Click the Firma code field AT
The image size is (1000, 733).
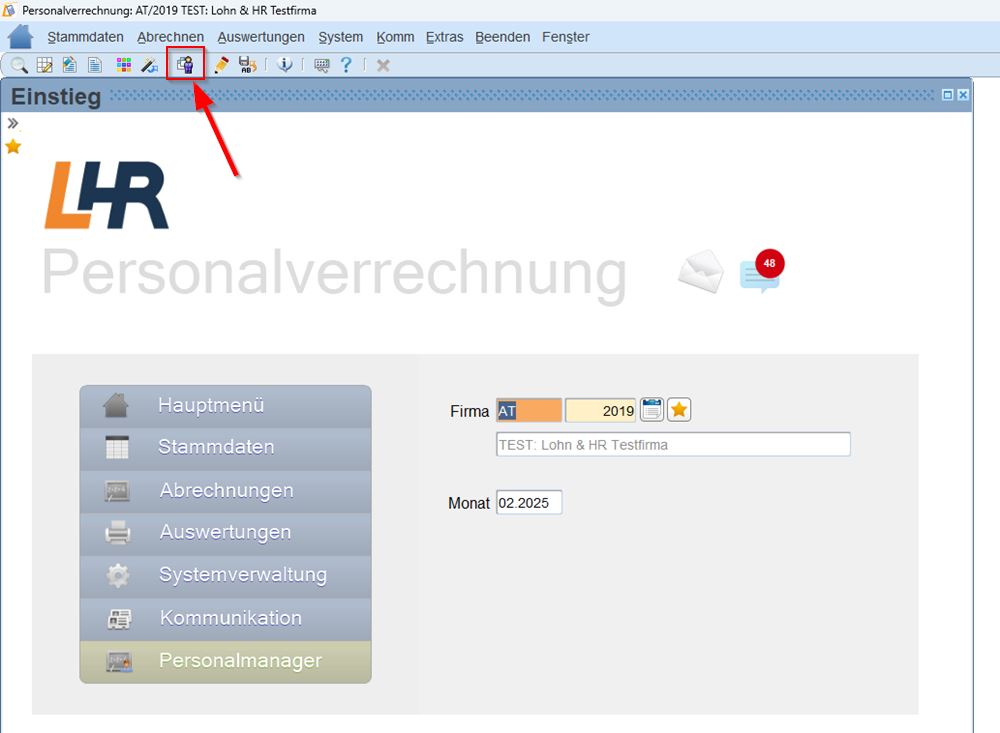(529, 410)
